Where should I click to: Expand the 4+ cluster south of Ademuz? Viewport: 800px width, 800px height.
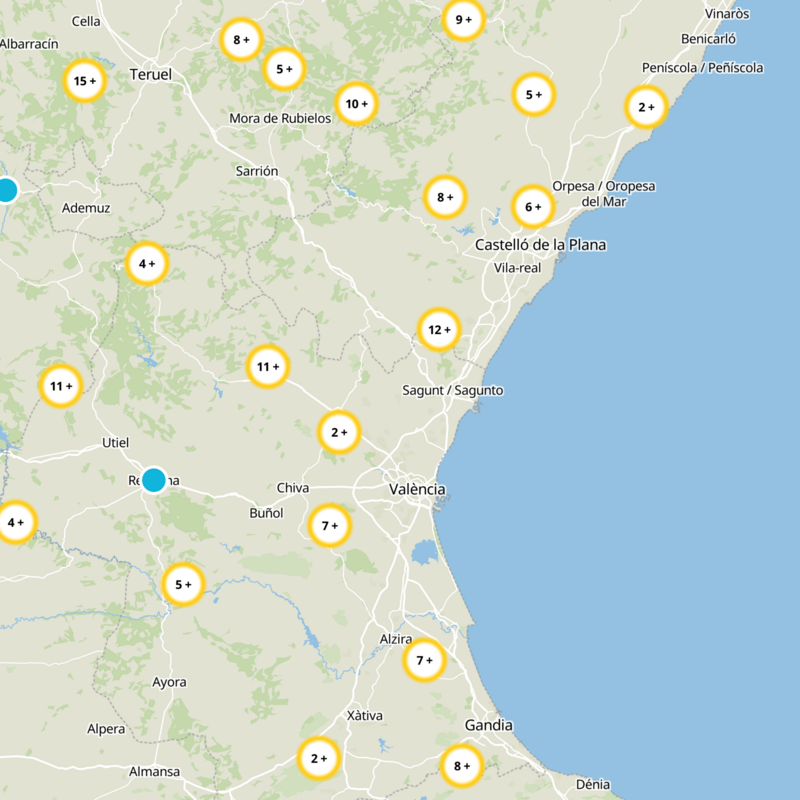[146, 263]
